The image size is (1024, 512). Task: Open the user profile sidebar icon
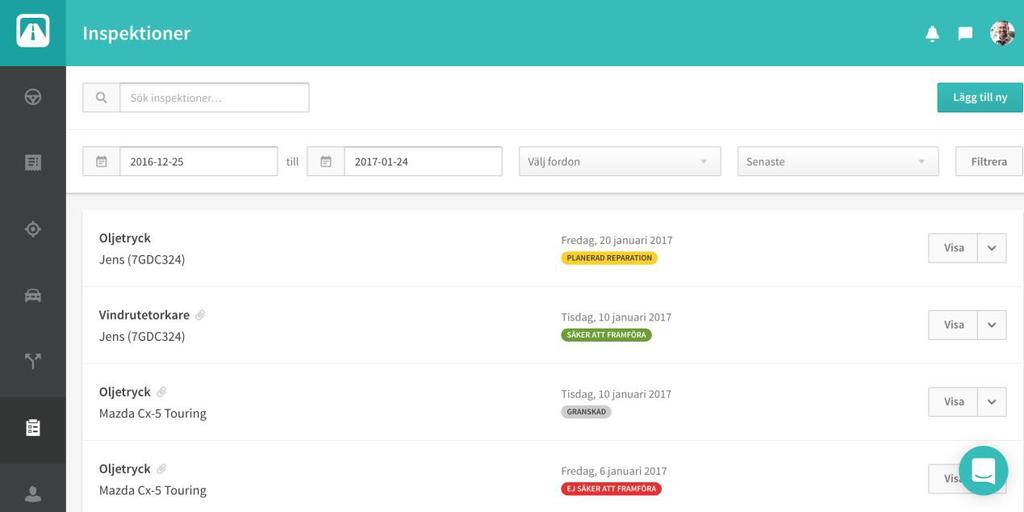[x=33, y=494]
